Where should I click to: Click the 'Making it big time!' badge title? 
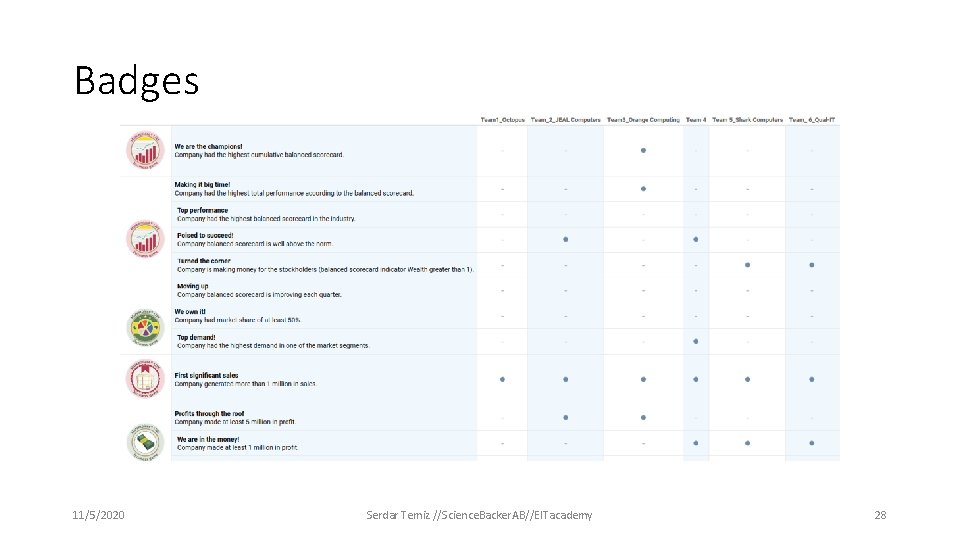(202, 184)
